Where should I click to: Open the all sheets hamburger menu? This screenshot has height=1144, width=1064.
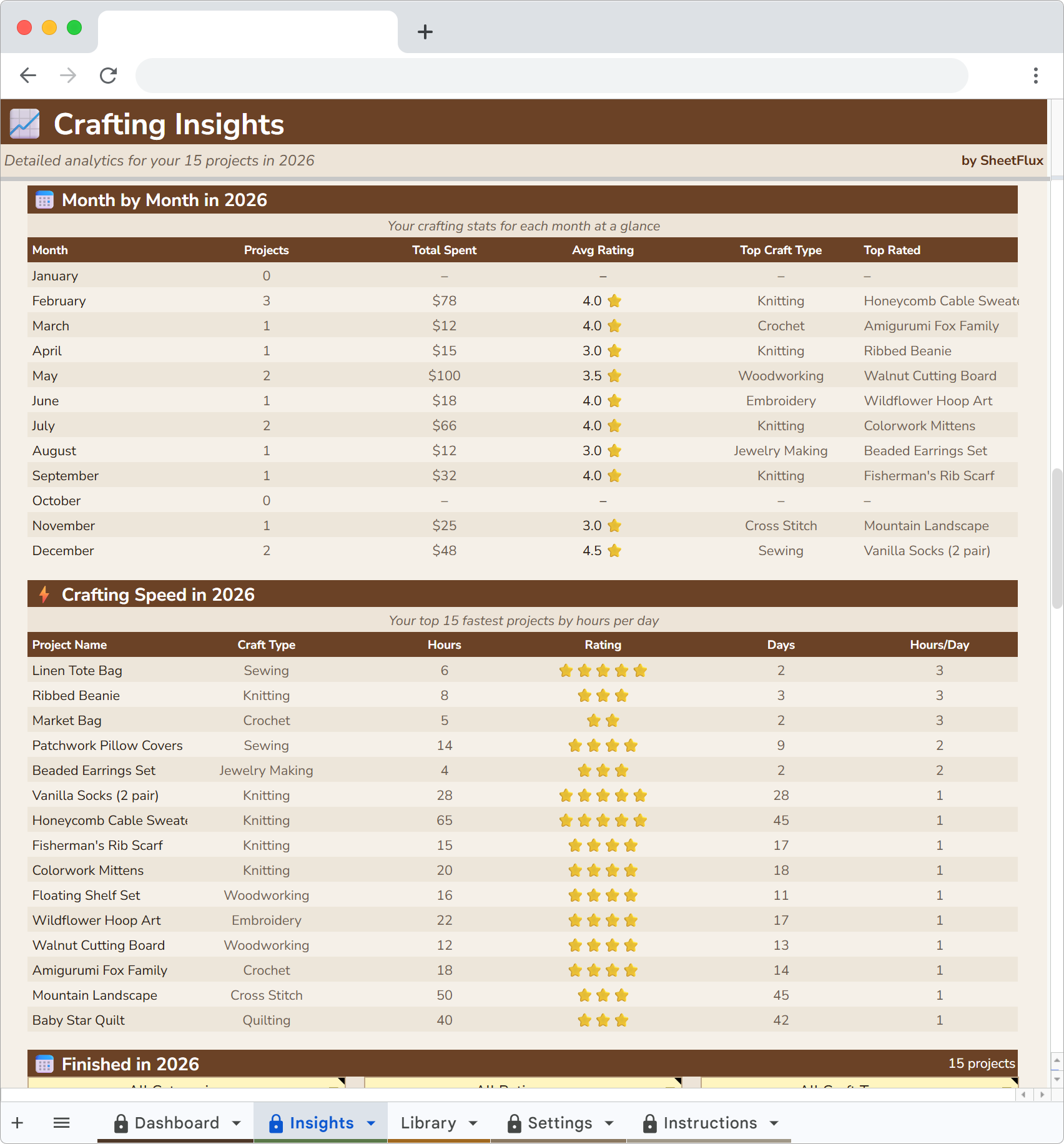point(62,1122)
